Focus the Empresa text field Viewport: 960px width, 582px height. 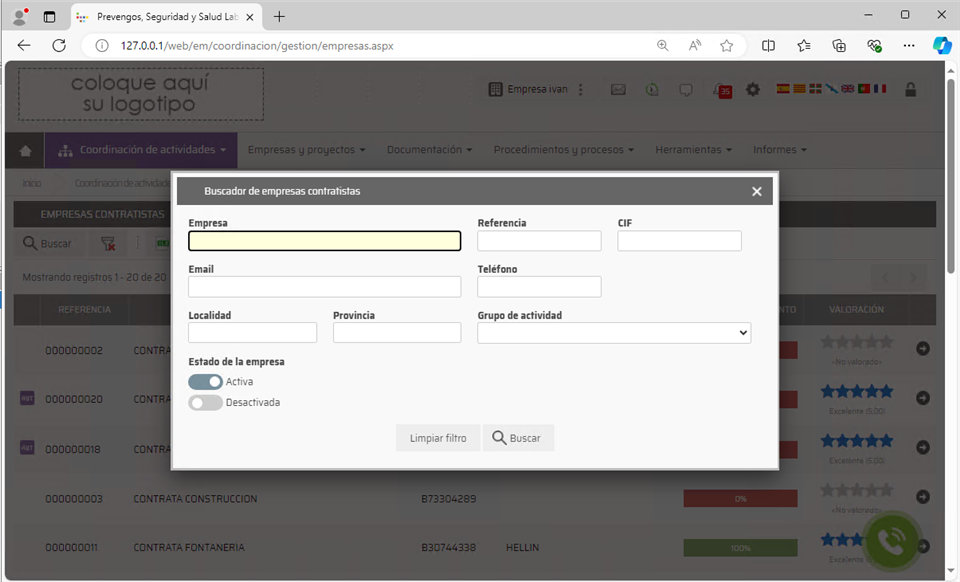(x=324, y=241)
